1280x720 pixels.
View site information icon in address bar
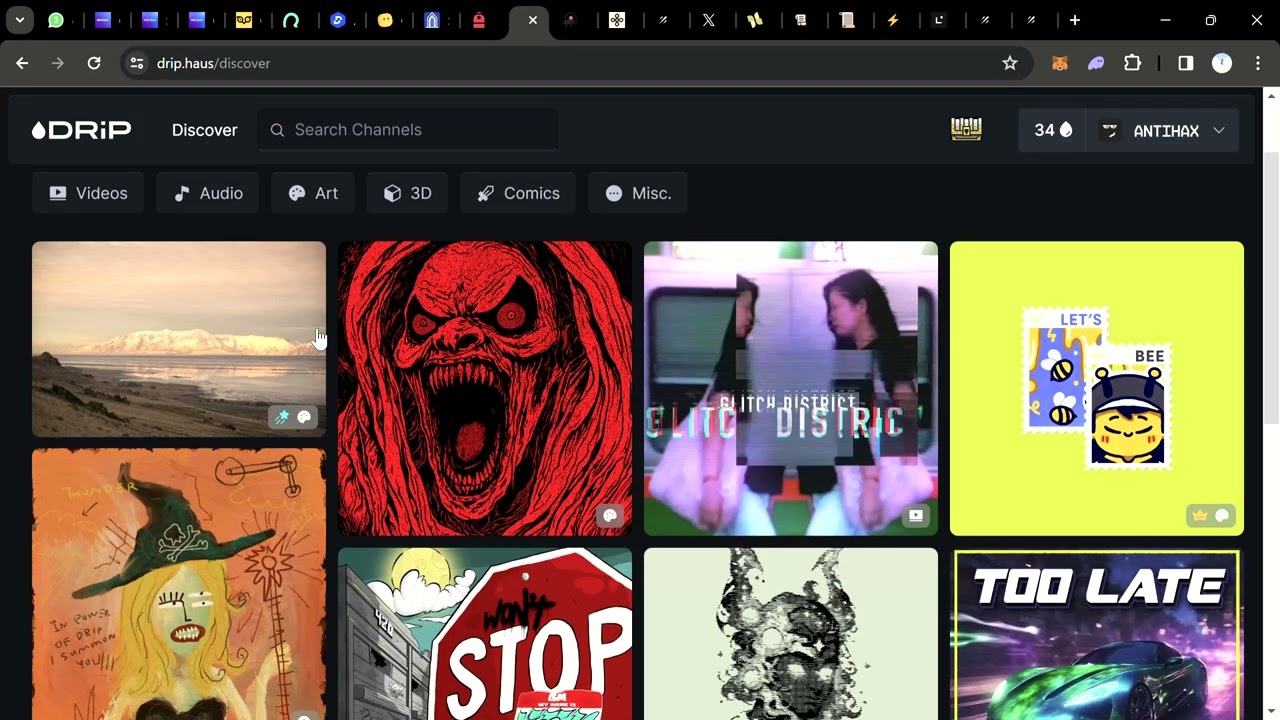point(137,63)
